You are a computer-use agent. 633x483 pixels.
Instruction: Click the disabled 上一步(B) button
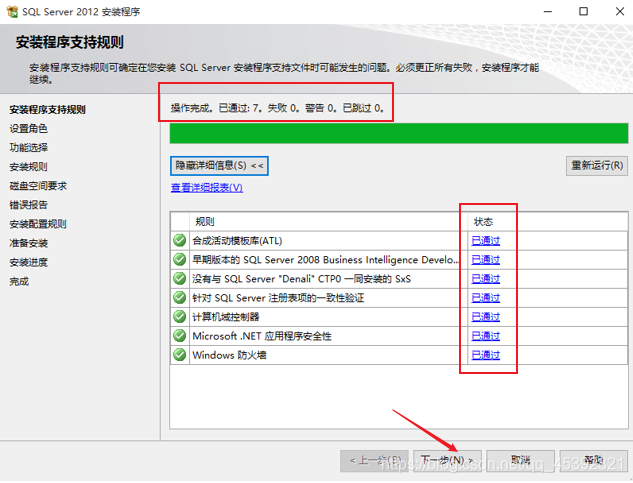click(x=375, y=460)
